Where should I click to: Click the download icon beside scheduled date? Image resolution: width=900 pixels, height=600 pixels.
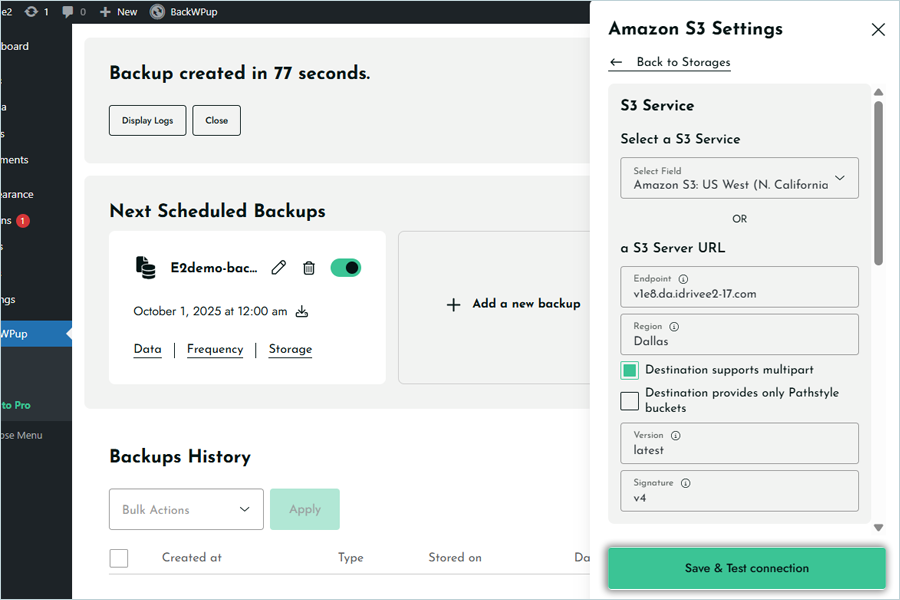point(302,312)
